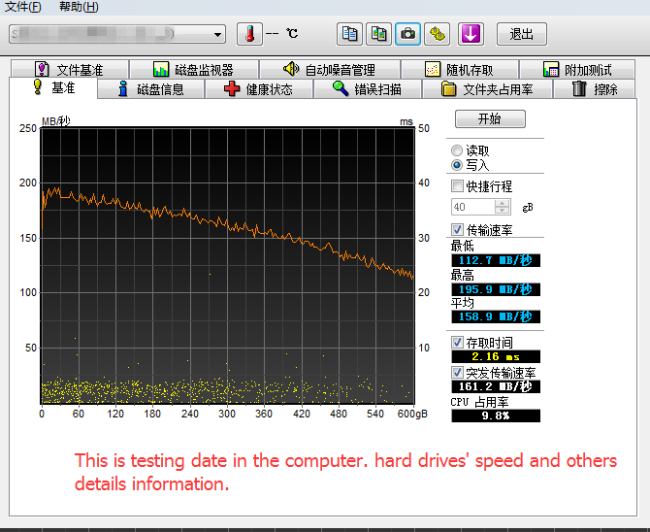Open the 帮助(H) menu
Image resolution: width=650 pixels, height=532 pixels.
tap(79, 7)
